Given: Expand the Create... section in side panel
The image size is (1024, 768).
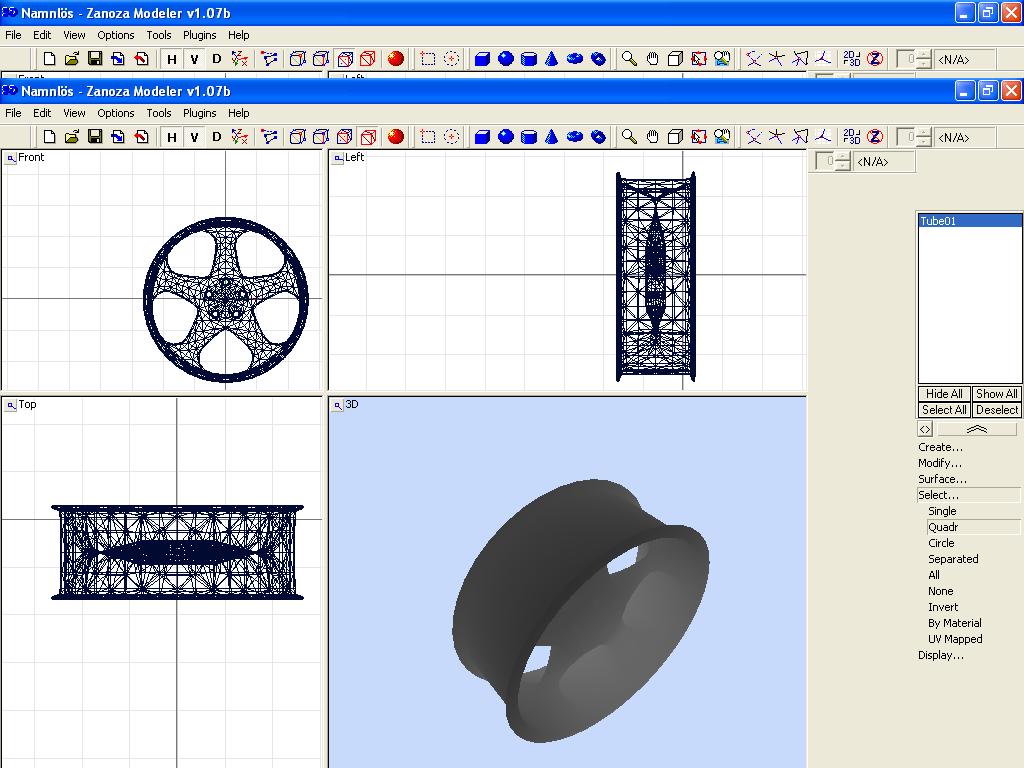Looking at the screenshot, I should click(x=940, y=447).
